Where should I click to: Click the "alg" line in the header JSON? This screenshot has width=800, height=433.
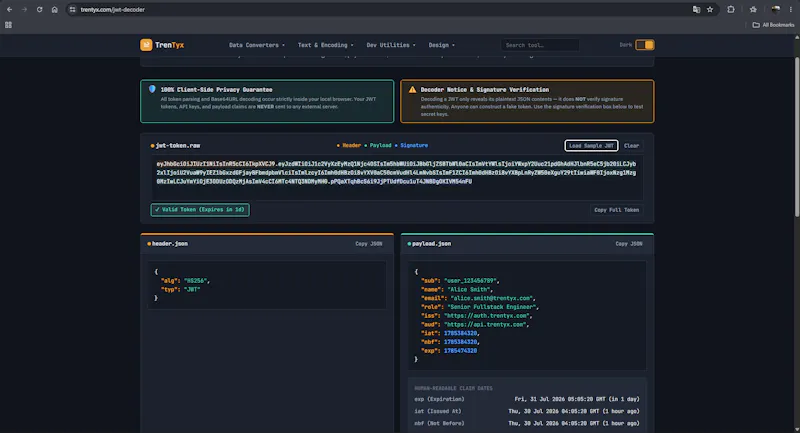185,281
